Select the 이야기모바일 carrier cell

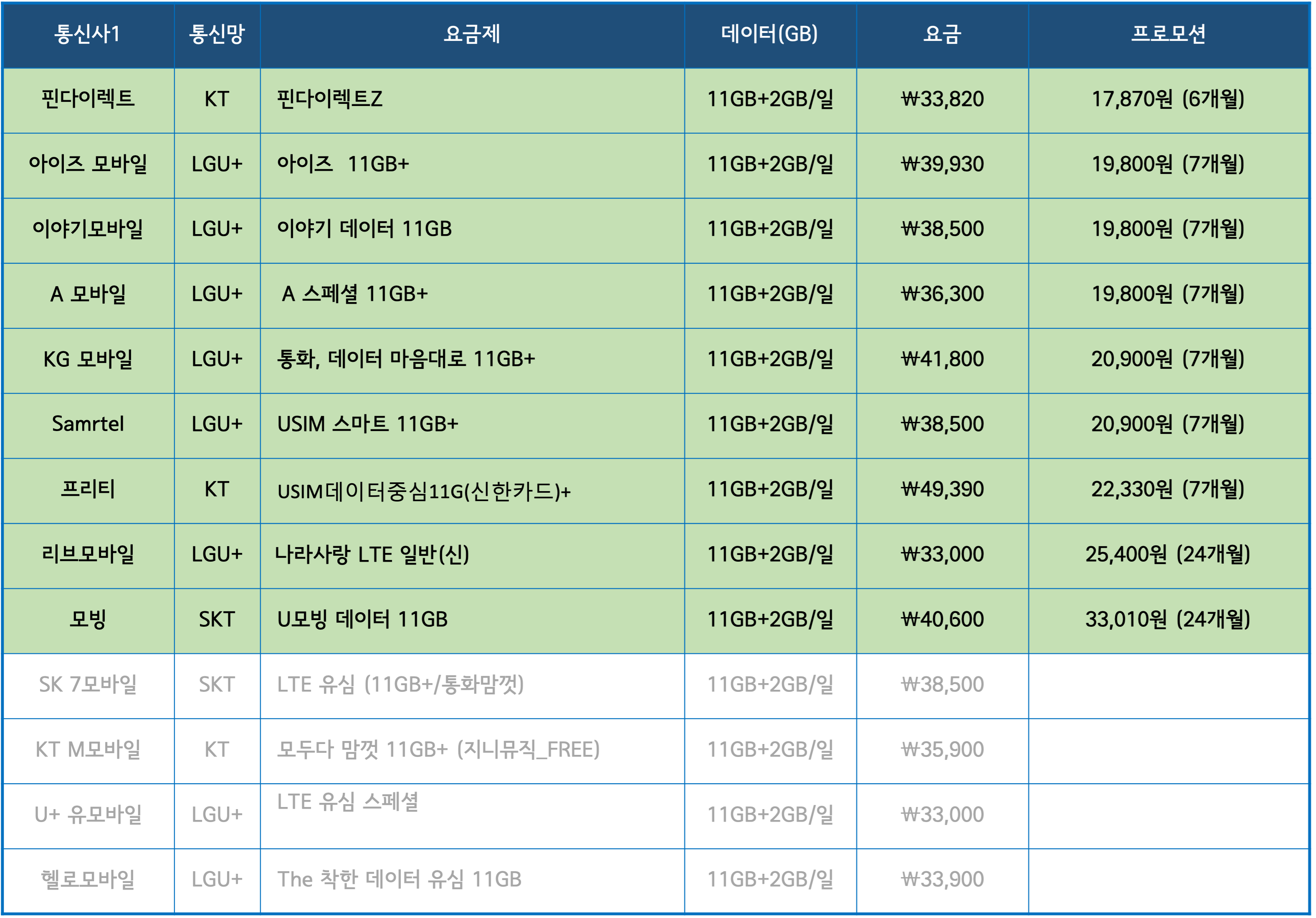pyautogui.click(x=88, y=230)
